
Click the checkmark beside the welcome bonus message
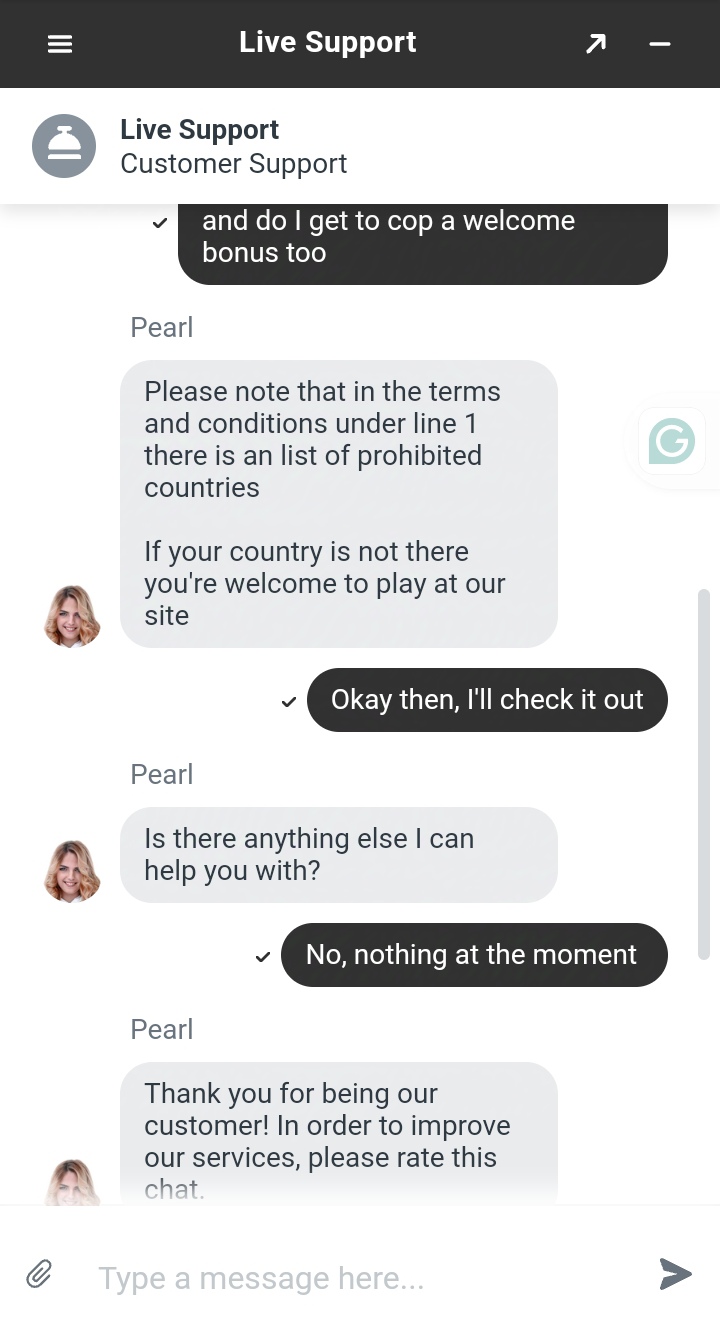click(159, 222)
